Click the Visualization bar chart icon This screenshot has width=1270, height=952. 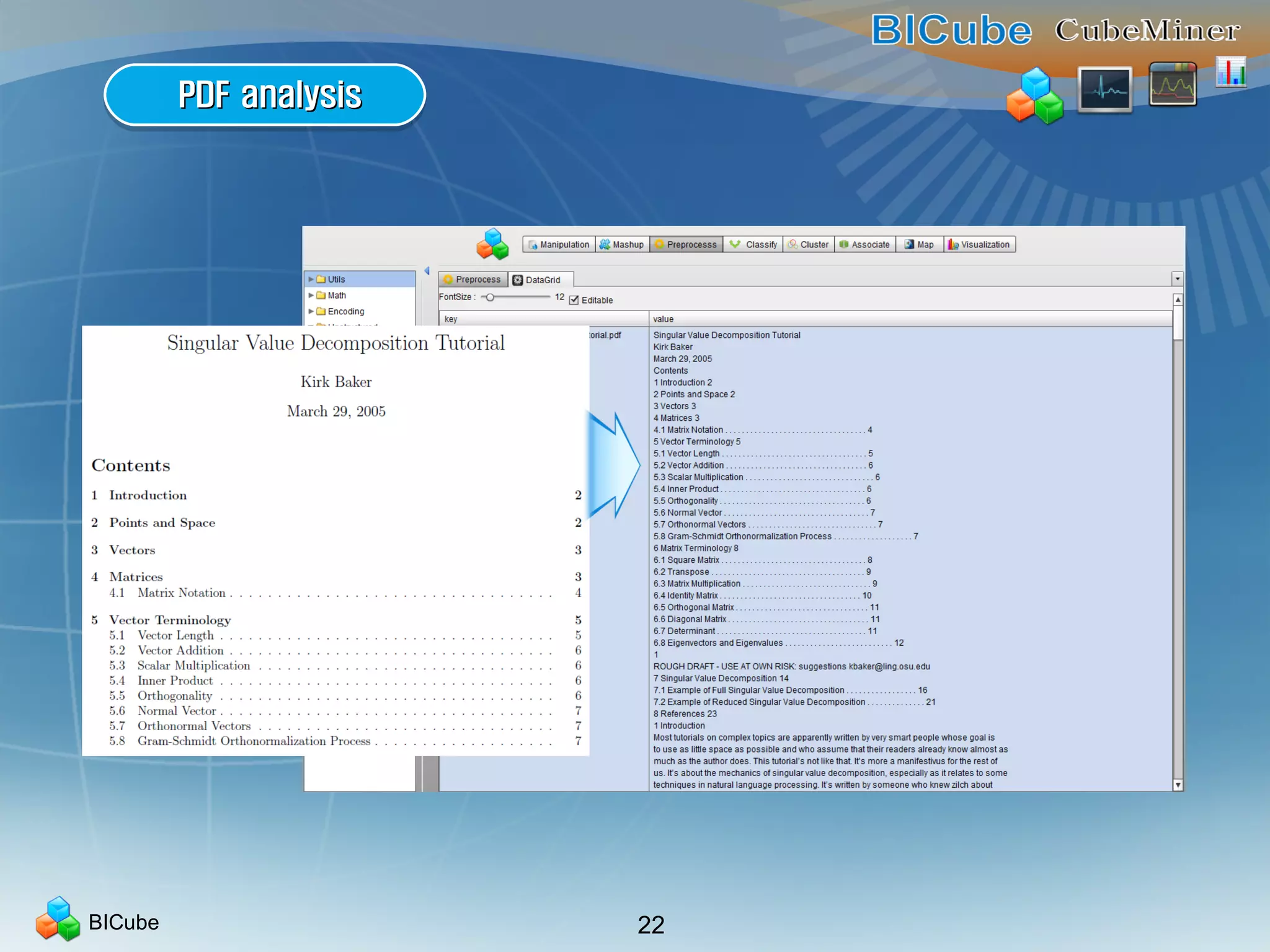tap(953, 244)
